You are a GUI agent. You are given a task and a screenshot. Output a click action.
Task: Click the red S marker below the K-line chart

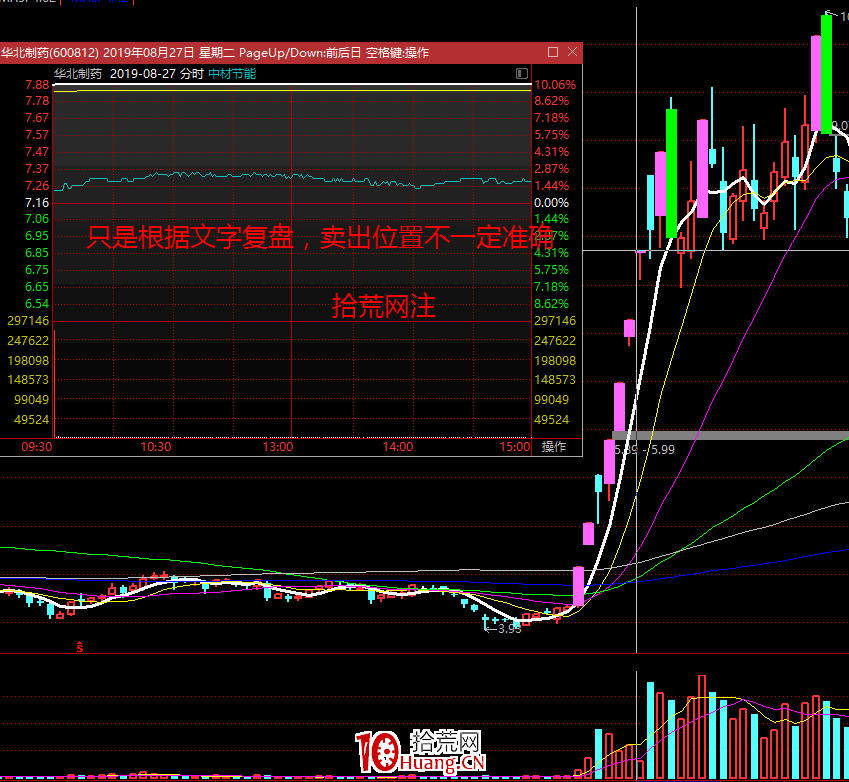tap(80, 647)
